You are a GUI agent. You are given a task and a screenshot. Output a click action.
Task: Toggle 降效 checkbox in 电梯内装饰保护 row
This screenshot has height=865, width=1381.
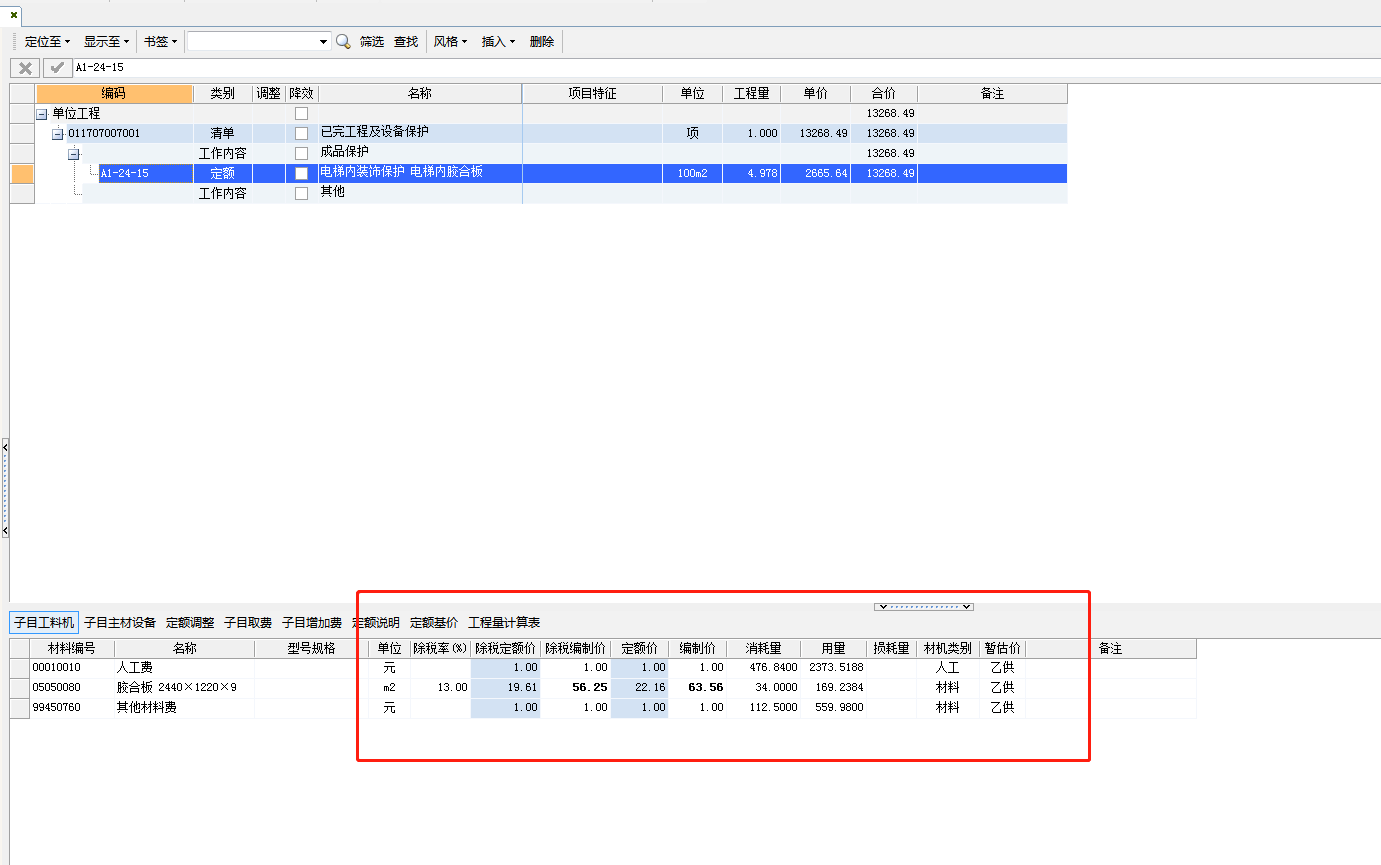301,174
